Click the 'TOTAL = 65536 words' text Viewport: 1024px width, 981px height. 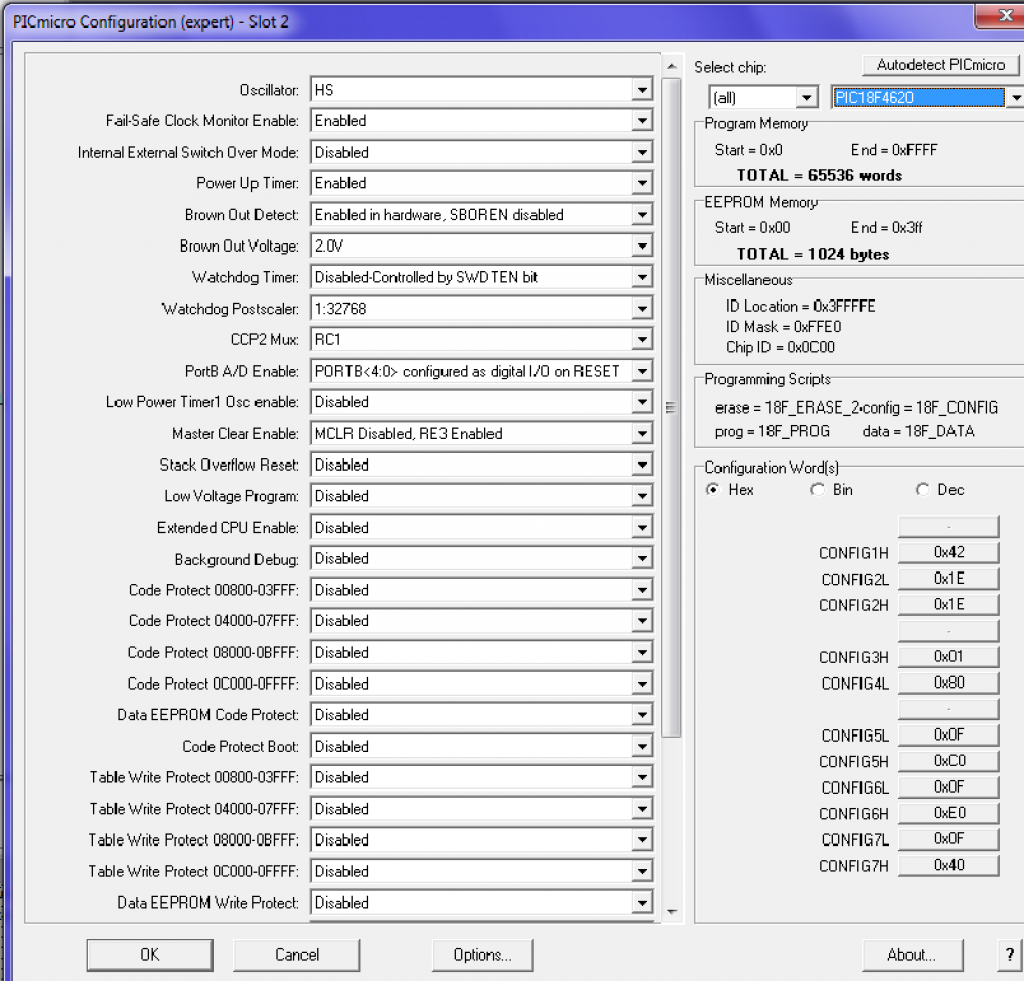point(819,175)
